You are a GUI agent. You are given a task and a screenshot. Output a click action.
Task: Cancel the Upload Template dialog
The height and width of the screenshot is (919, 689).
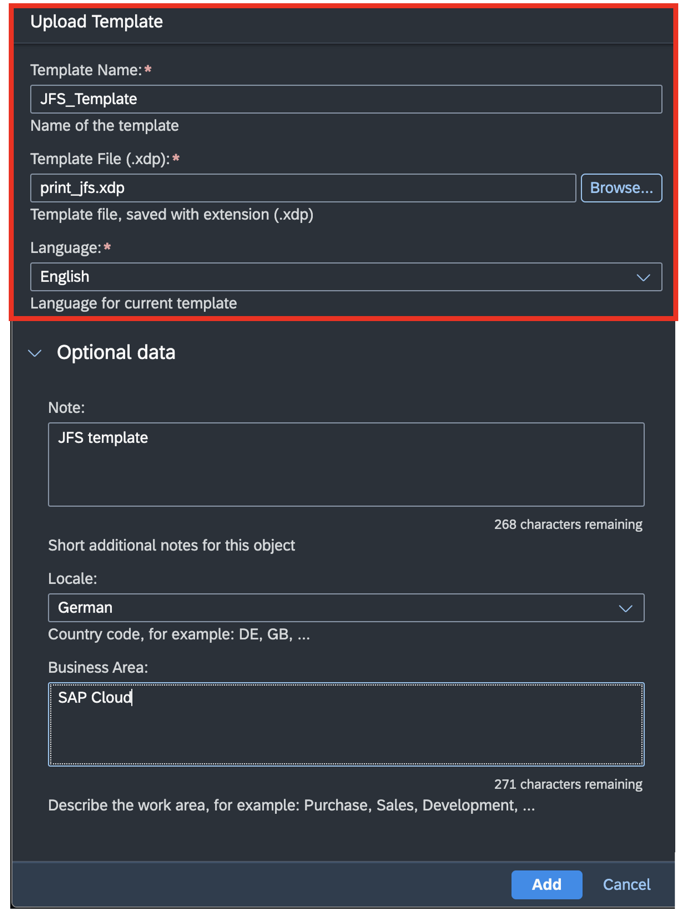point(626,884)
